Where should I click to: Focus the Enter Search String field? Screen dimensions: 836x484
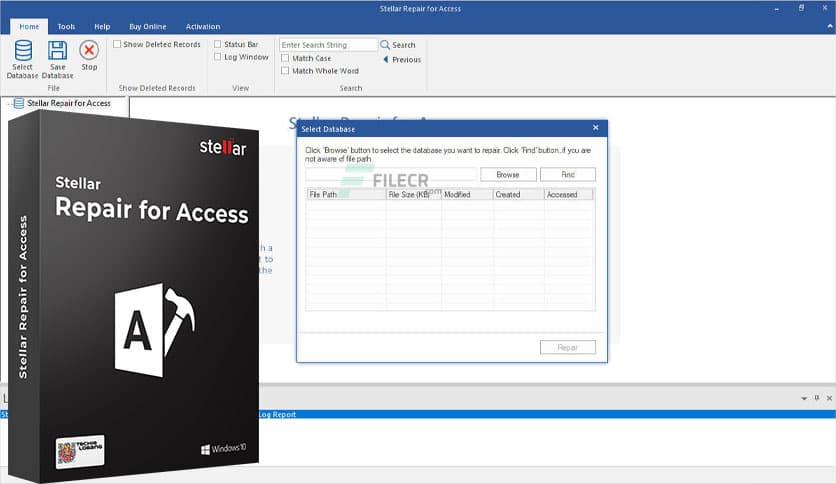click(x=328, y=45)
